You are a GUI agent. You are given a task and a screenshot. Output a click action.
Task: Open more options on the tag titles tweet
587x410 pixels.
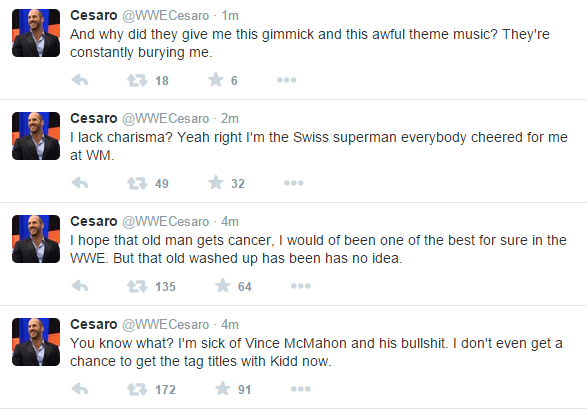tap(301, 389)
